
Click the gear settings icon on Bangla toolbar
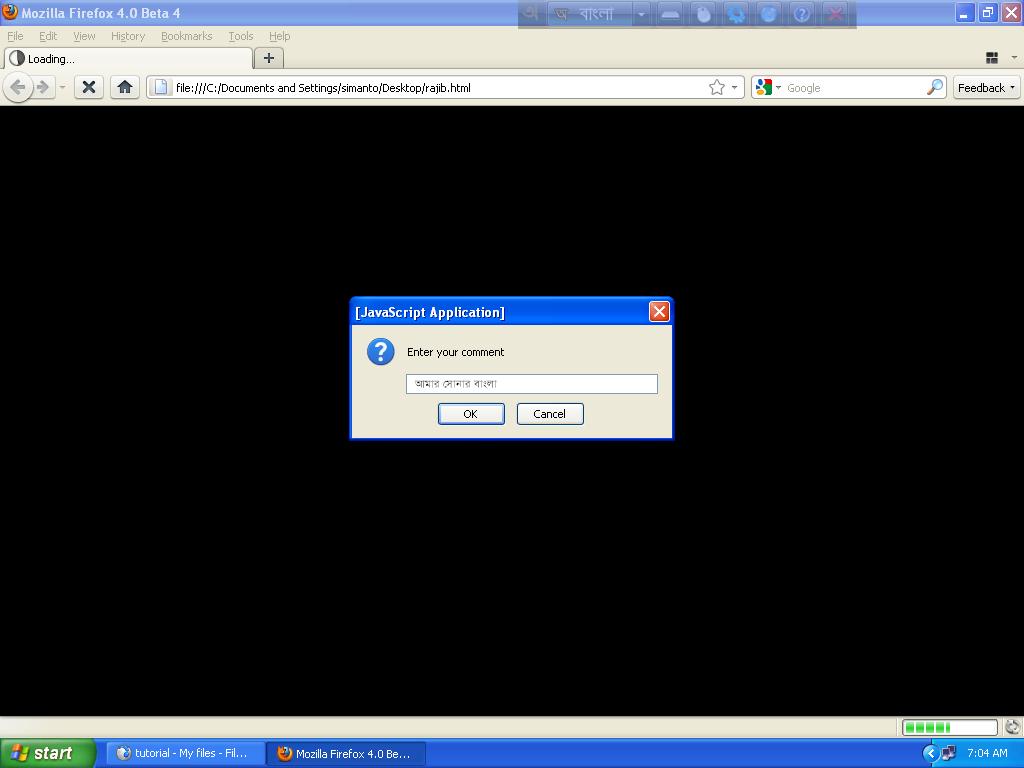[736, 14]
